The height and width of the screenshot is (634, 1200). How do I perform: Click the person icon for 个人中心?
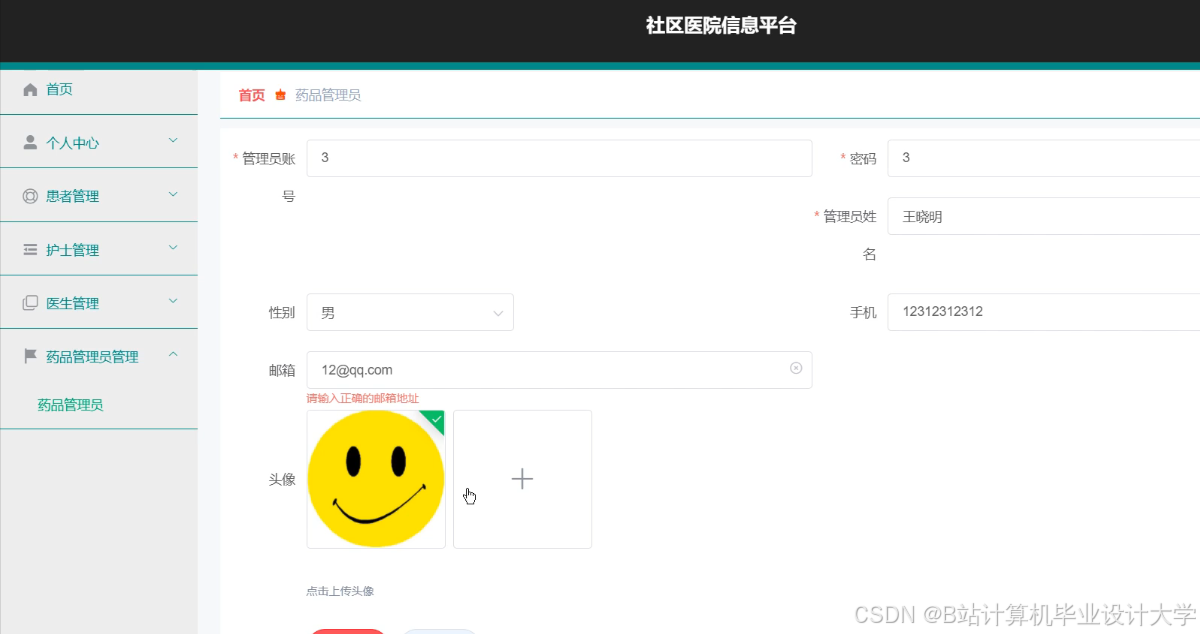(x=30, y=143)
